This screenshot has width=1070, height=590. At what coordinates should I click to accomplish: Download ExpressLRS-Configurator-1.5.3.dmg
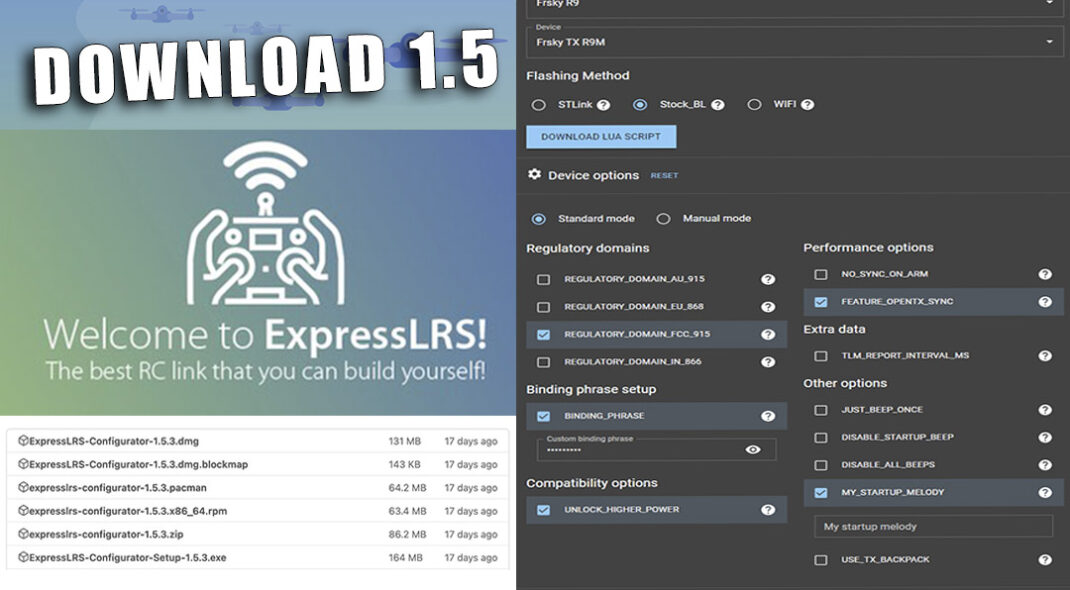(x=114, y=441)
